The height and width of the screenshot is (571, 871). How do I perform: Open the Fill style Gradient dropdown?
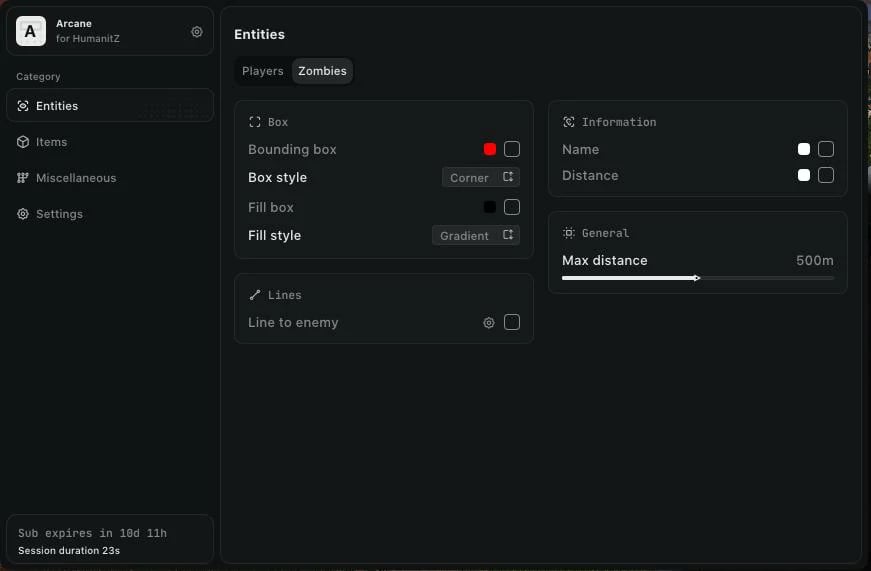[475, 236]
